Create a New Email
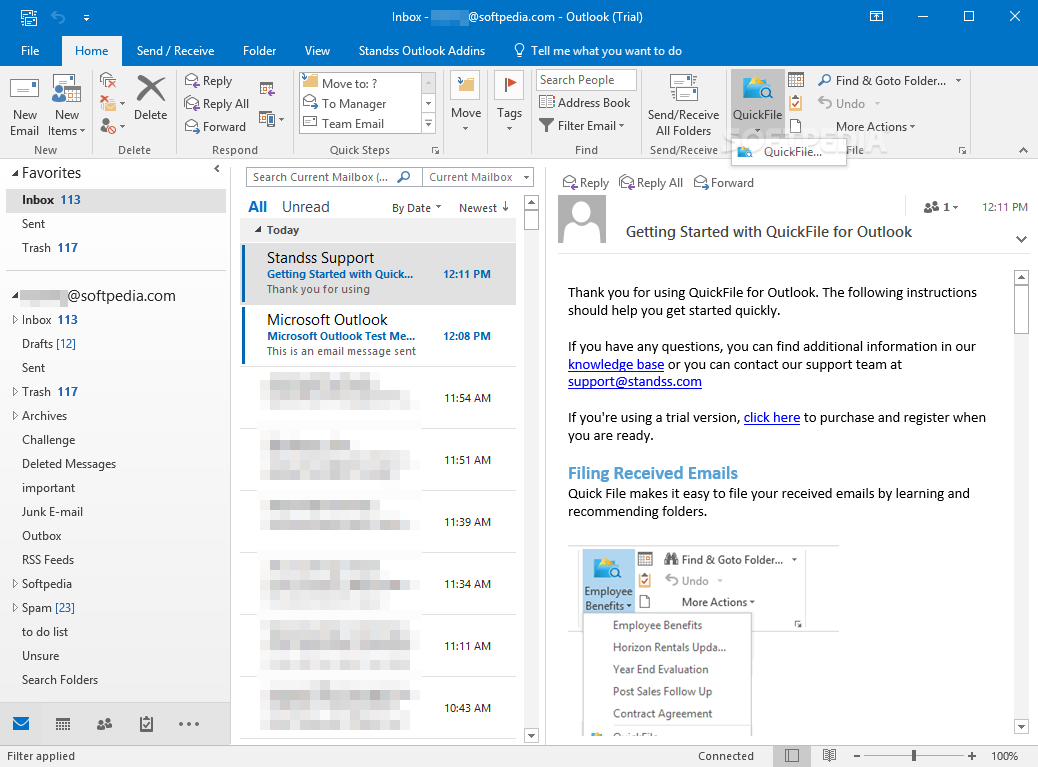 (x=24, y=106)
